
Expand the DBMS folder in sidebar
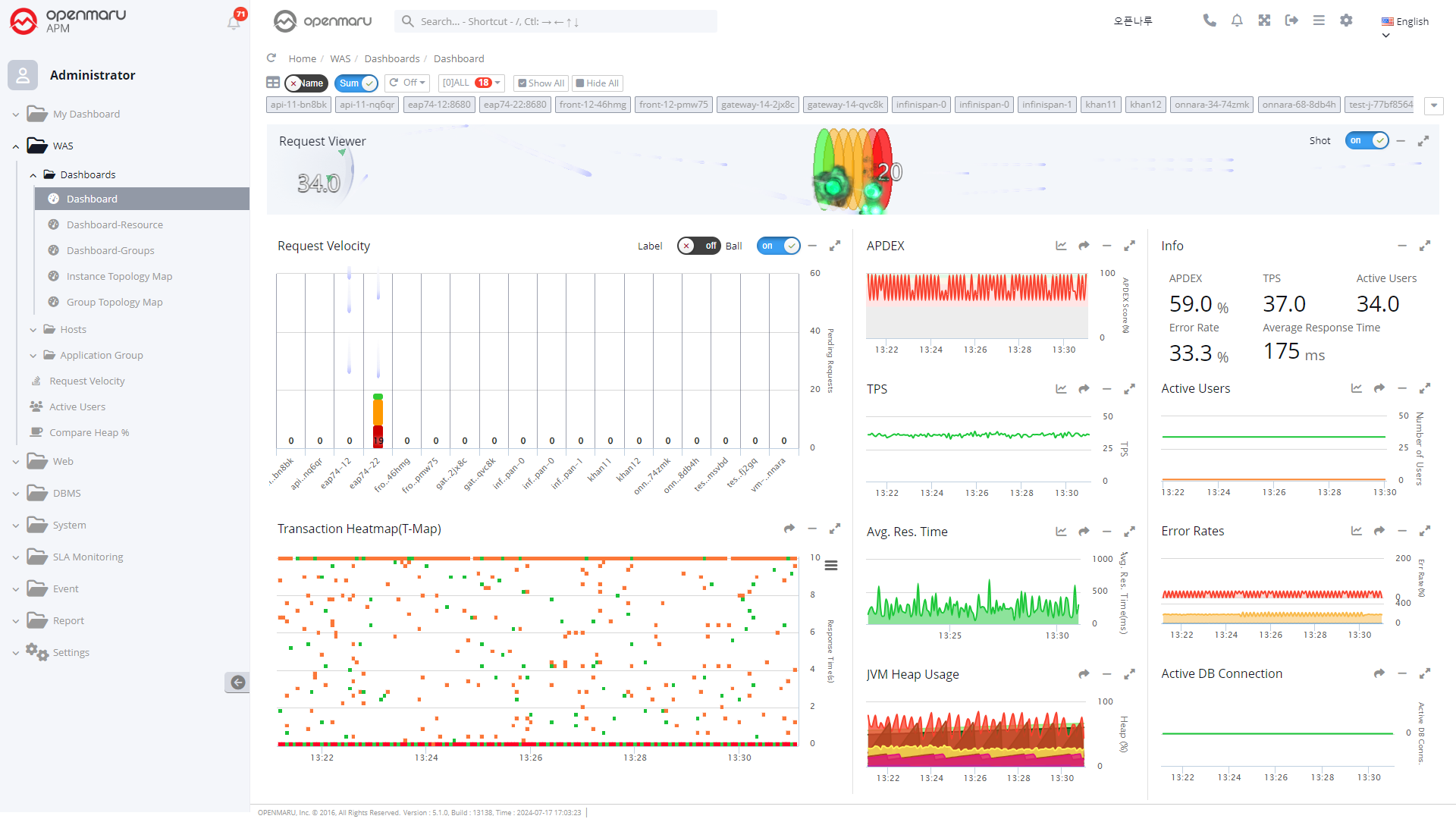(67, 493)
